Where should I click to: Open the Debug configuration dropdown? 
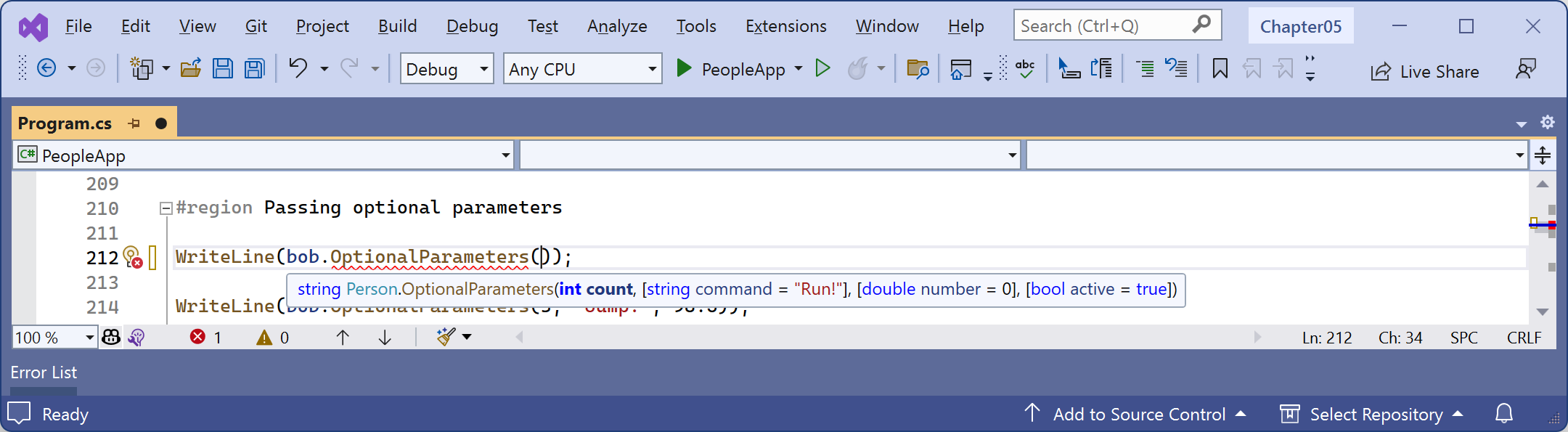(x=446, y=69)
